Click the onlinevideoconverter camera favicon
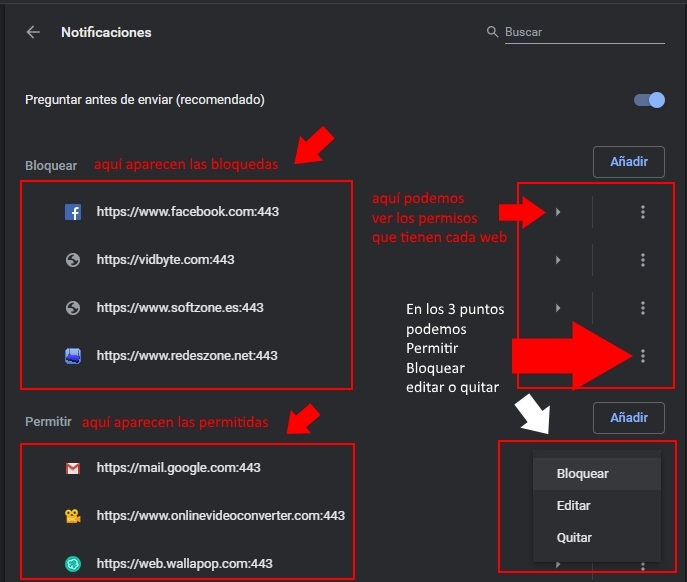 tap(72, 516)
